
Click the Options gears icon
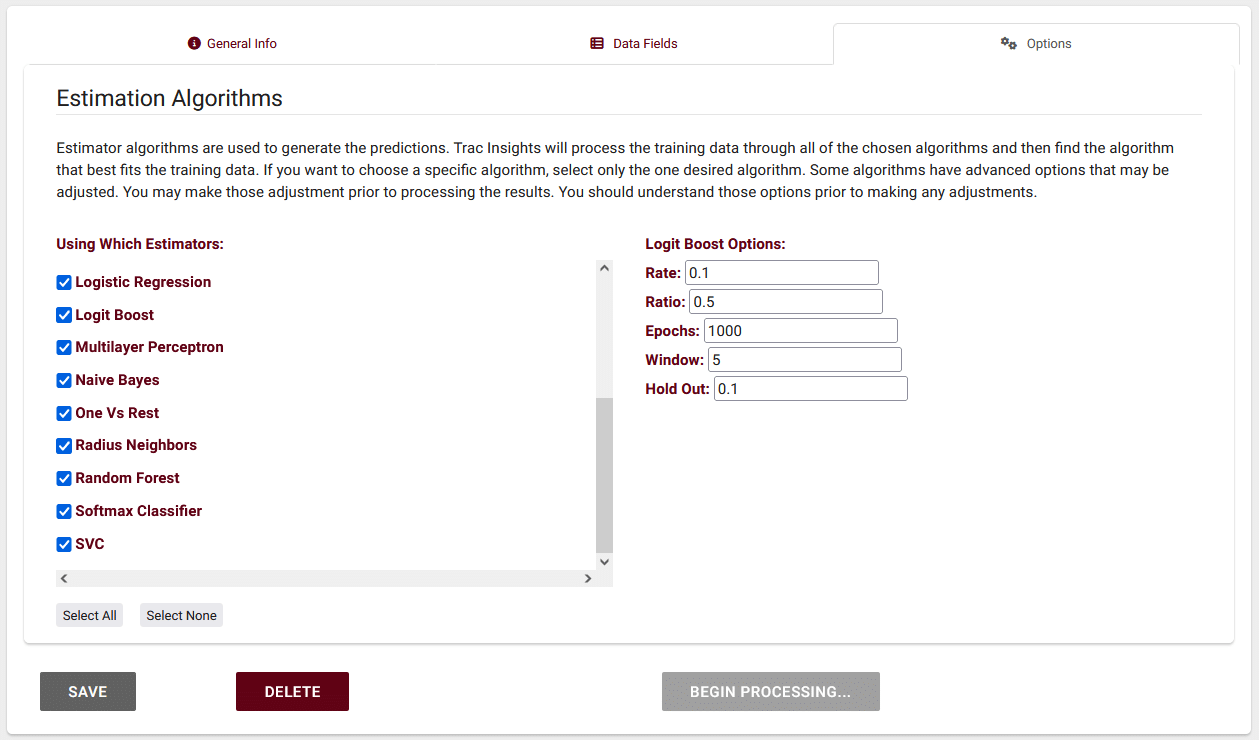tap(1009, 44)
